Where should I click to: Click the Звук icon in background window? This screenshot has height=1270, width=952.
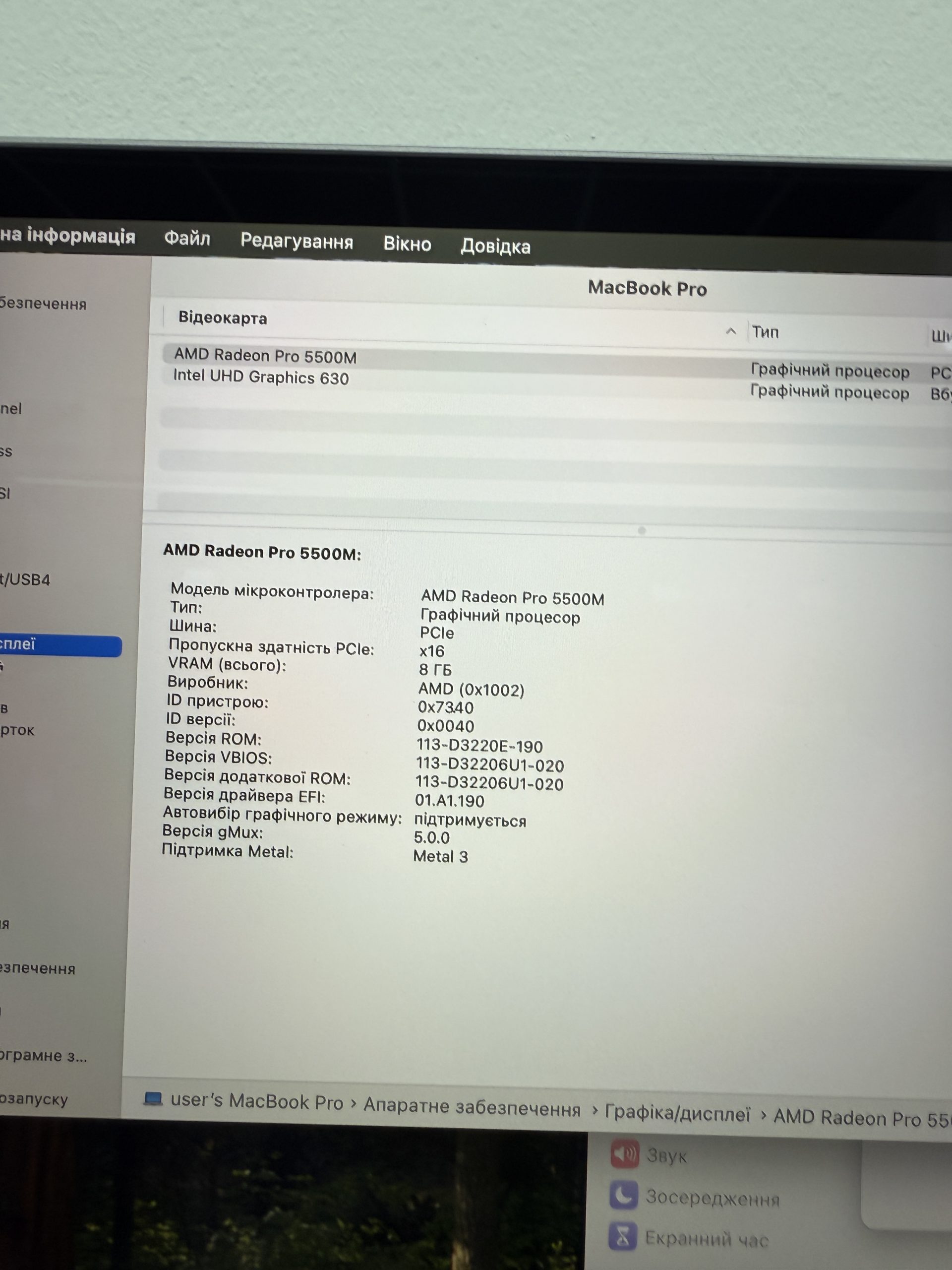(x=625, y=1154)
